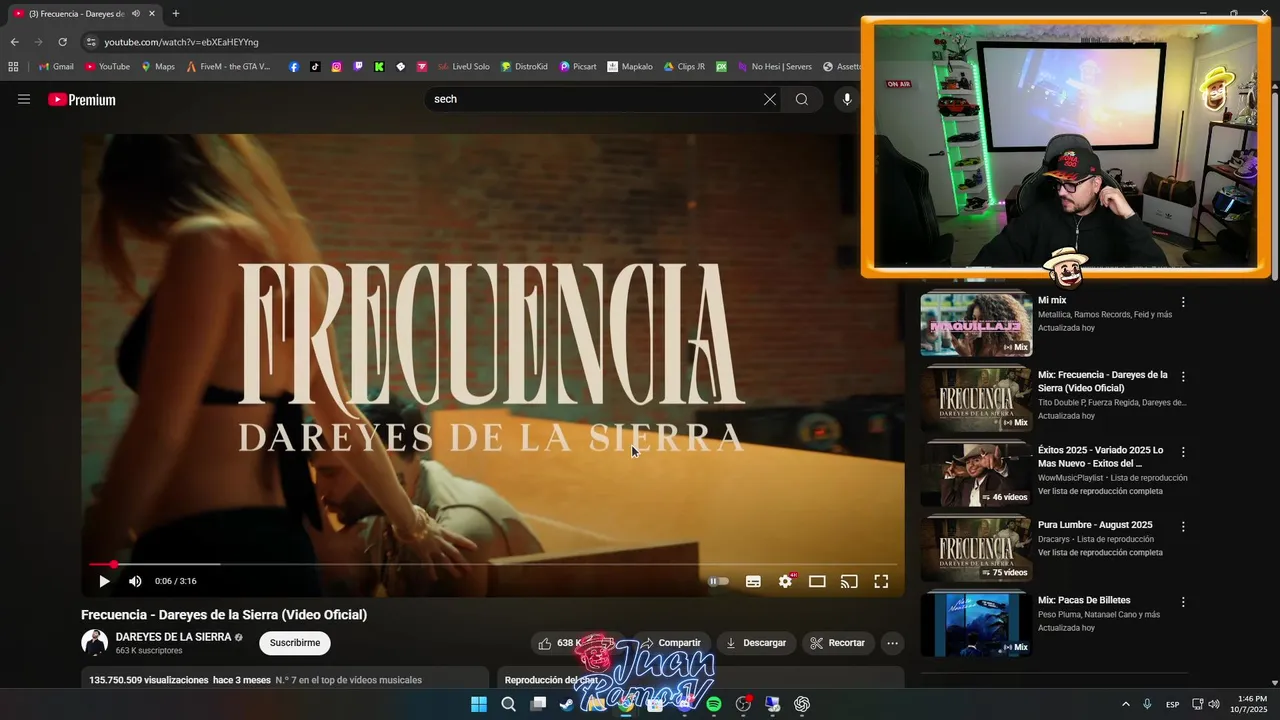
Task: Open Mix: Pacas De Billetes title
Action: [x=1084, y=600]
